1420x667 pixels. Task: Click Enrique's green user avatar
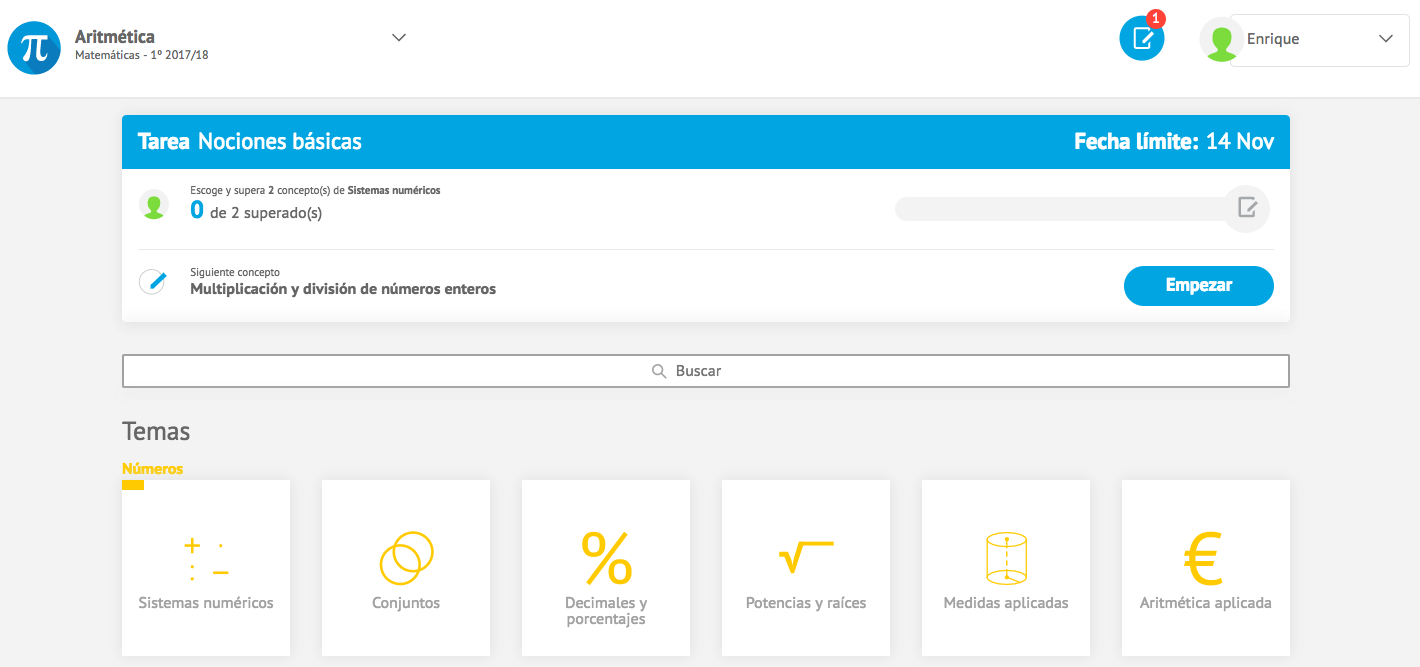click(x=1220, y=40)
